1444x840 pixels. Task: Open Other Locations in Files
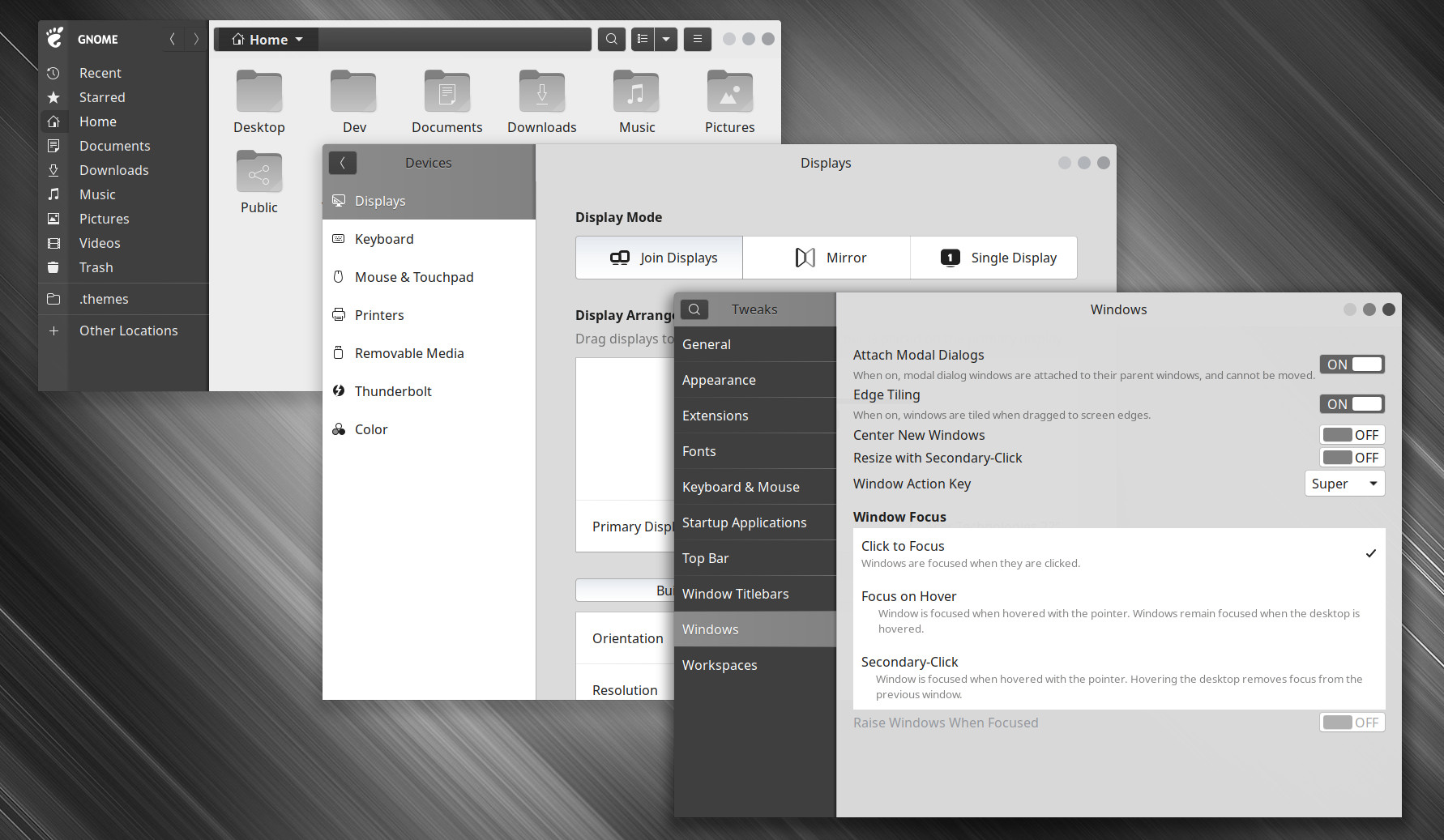123,330
